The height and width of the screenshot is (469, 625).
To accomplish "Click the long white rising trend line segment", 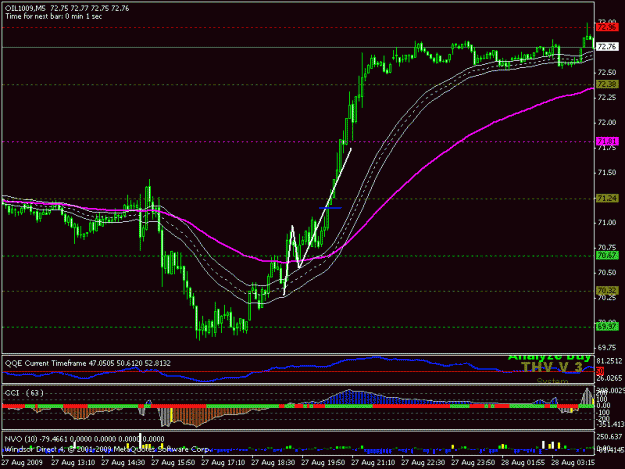I will [x=325, y=208].
